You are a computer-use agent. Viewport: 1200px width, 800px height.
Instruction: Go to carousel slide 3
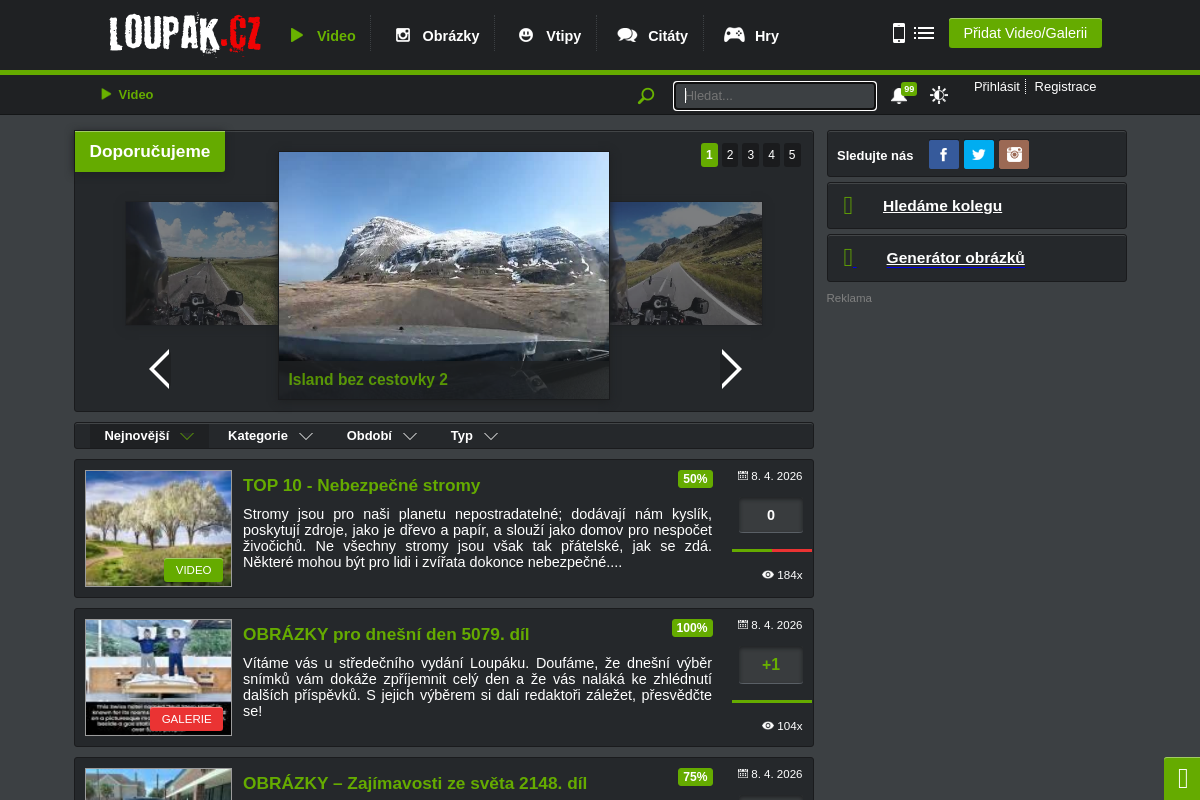[750, 155]
